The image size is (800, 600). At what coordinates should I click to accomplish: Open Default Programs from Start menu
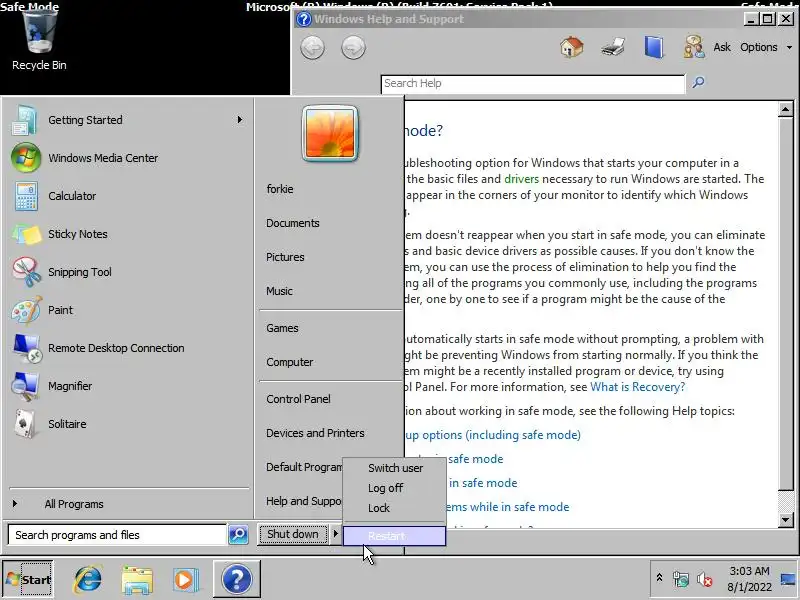pyautogui.click(x=304, y=467)
